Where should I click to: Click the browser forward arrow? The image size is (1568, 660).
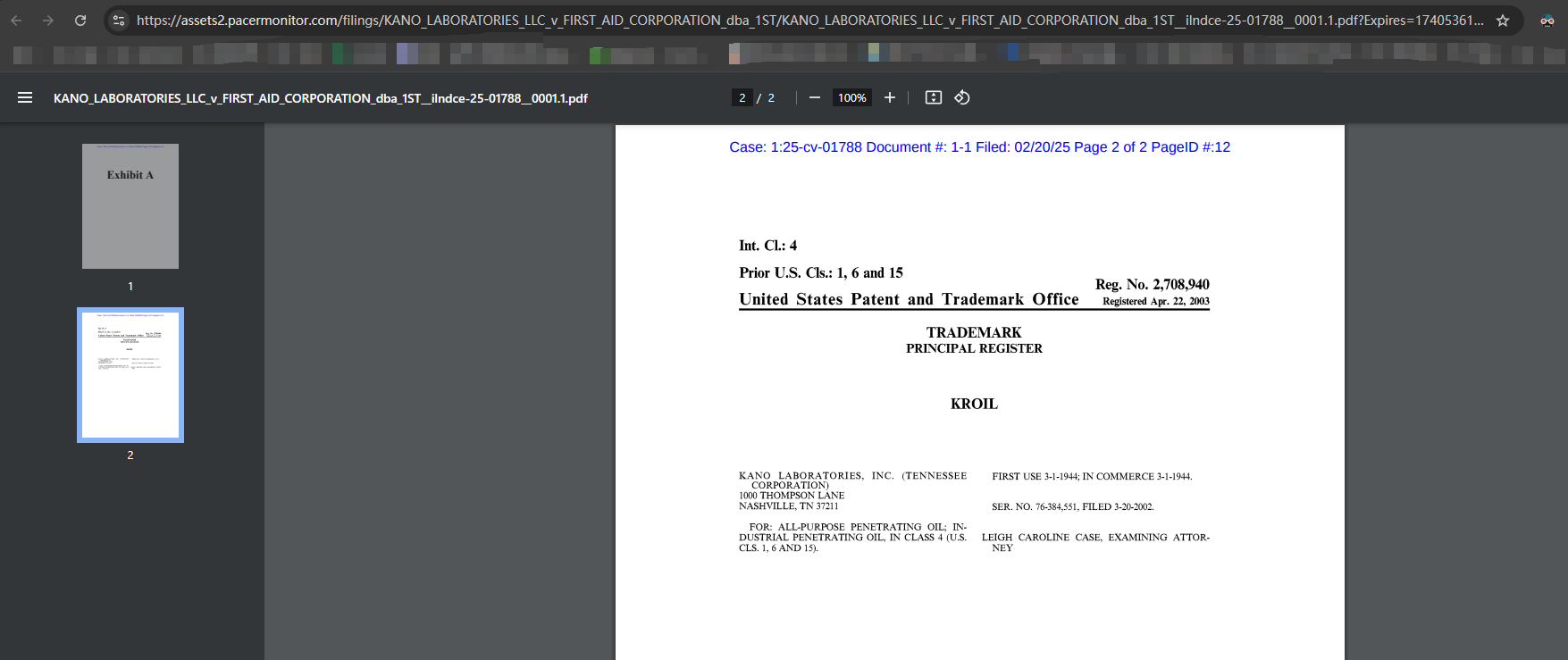coord(48,20)
